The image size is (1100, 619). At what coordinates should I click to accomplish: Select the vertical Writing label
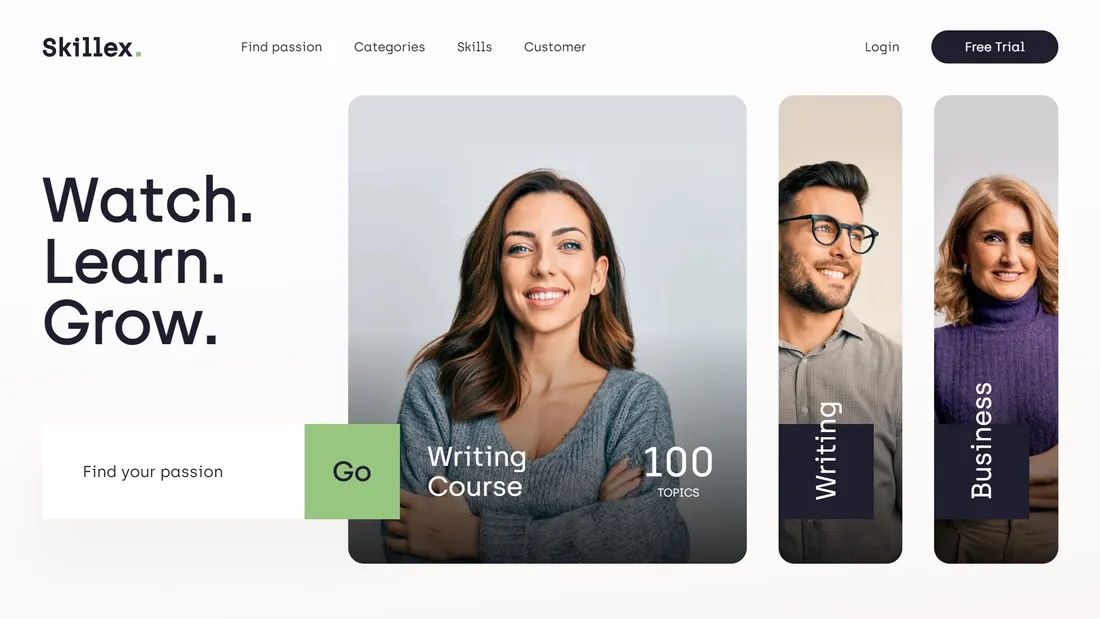click(x=826, y=451)
